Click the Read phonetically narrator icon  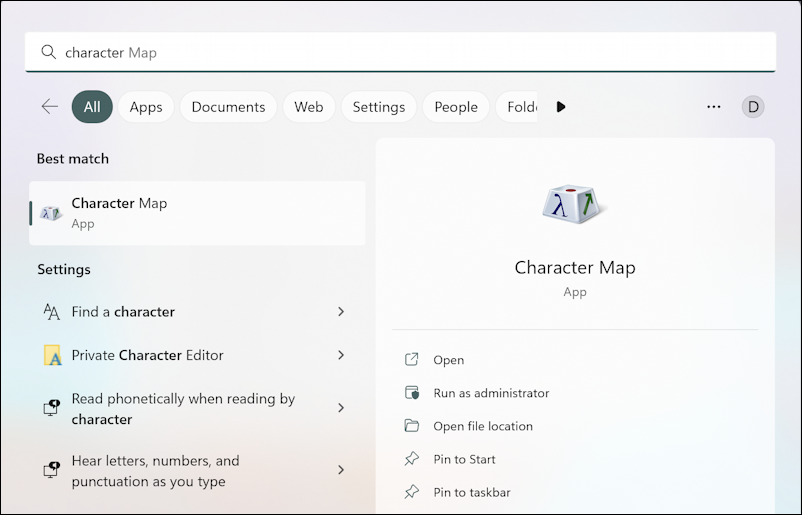(51, 408)
